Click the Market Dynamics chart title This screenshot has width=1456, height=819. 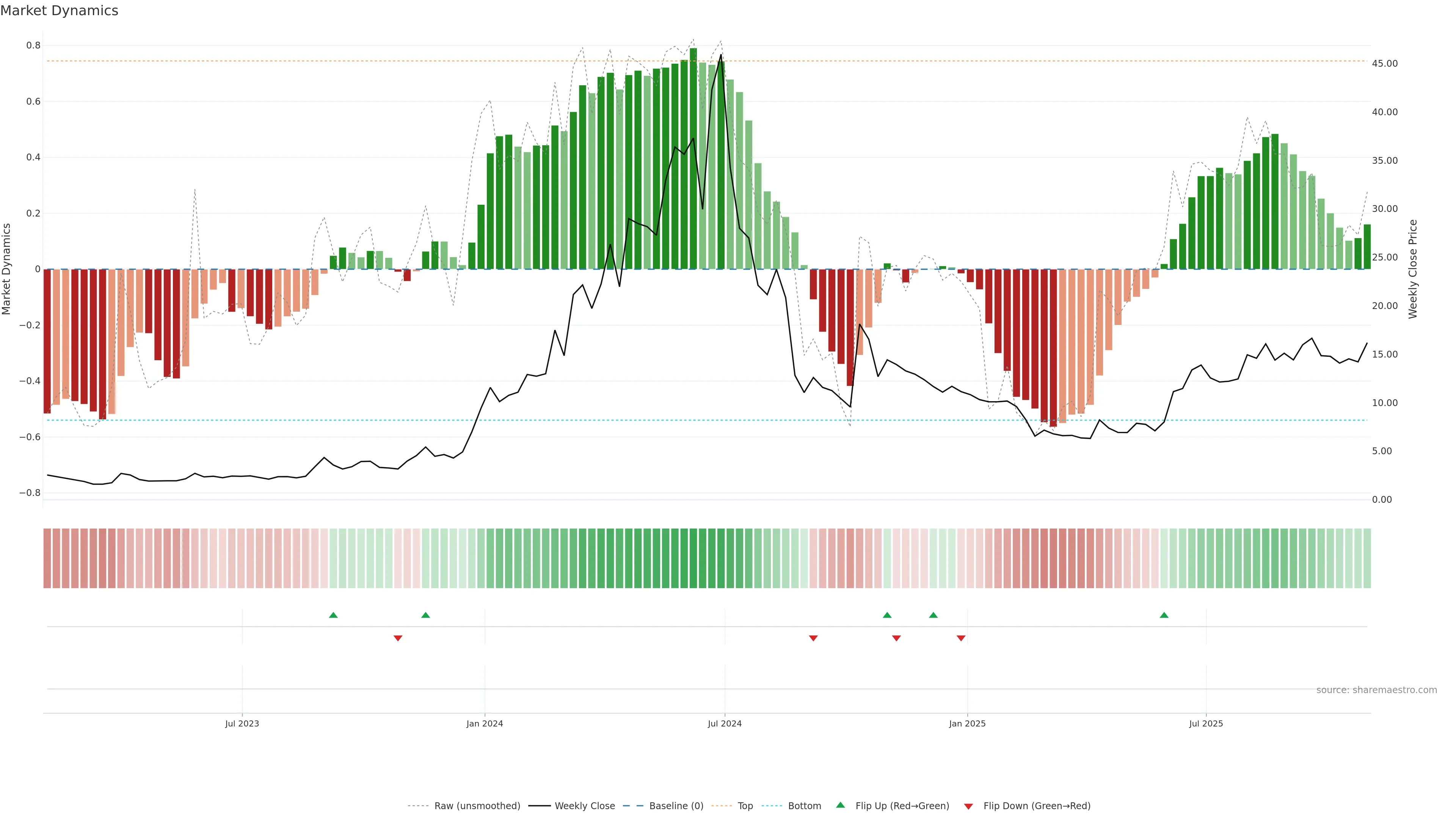[x=60, y=11]
